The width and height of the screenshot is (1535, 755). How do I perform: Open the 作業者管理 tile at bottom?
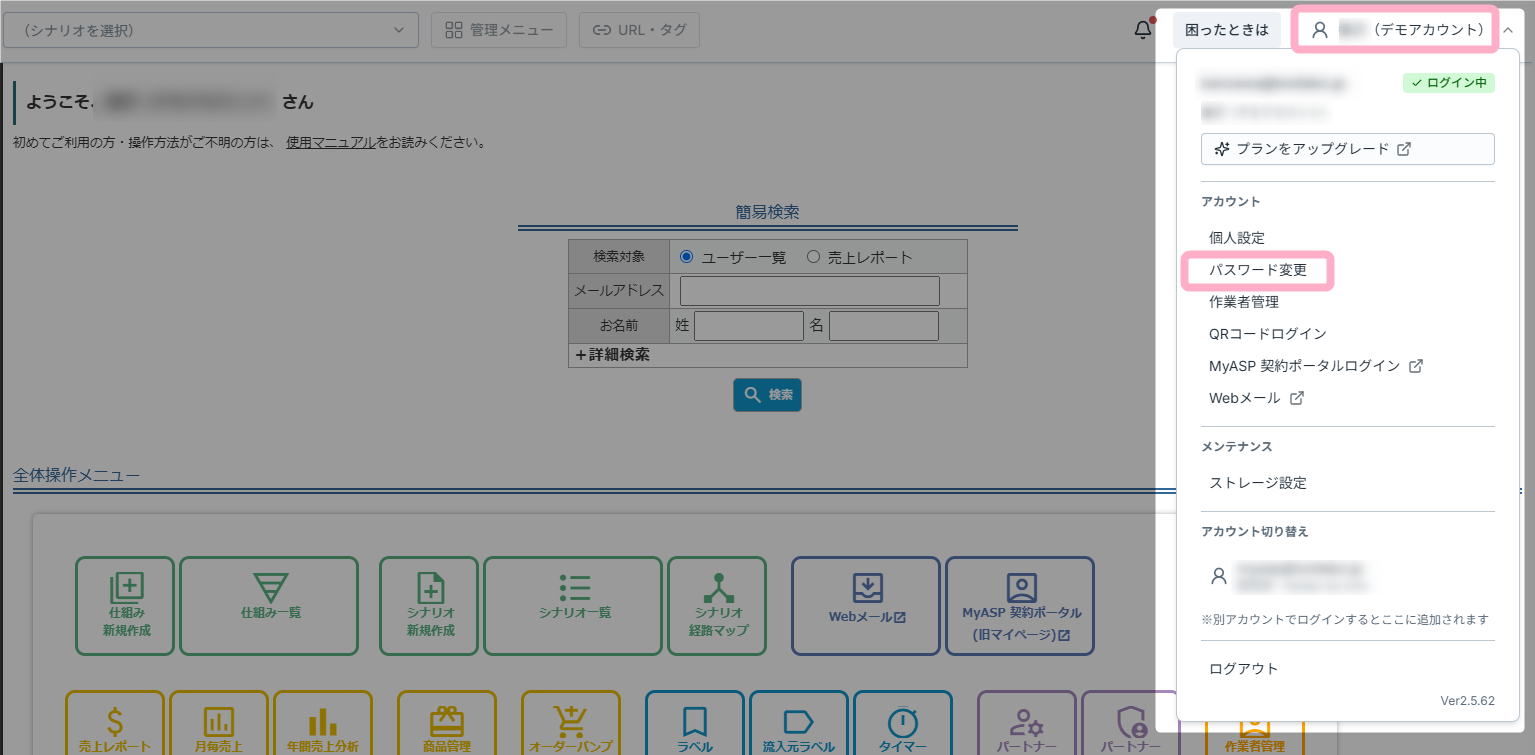(1254, 738)
